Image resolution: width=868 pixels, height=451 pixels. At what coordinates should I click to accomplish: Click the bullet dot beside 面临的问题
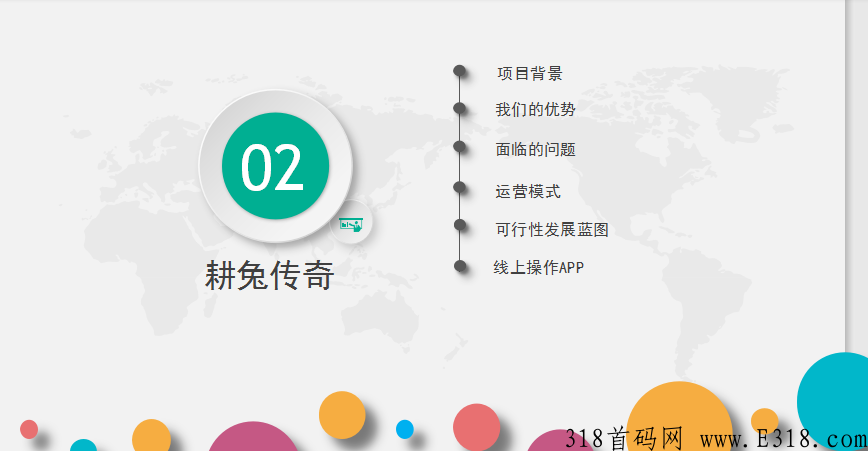coord(459,147)
